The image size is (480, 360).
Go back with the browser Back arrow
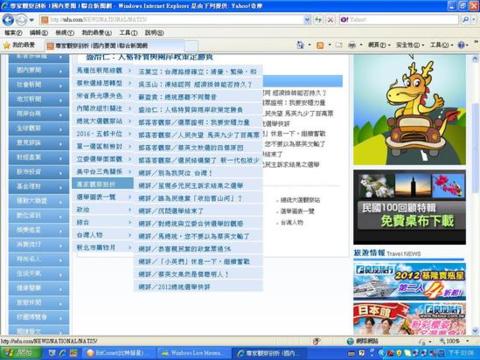[8, 20]
